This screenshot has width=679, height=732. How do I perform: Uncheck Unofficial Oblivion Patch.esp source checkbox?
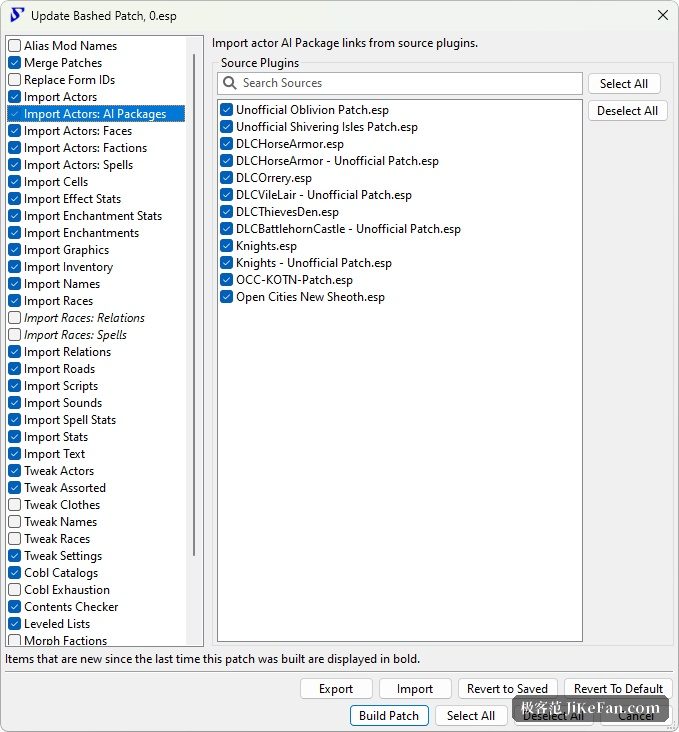tap(226, 110)
